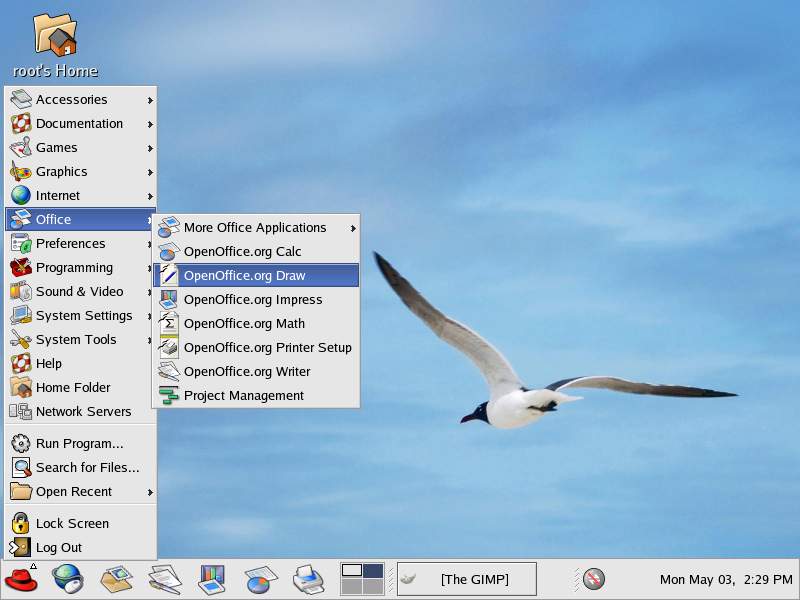Viewport: 800px width, 600px height.
Task: Click the printer icon on the panel
Action: (x=309, y=580)
